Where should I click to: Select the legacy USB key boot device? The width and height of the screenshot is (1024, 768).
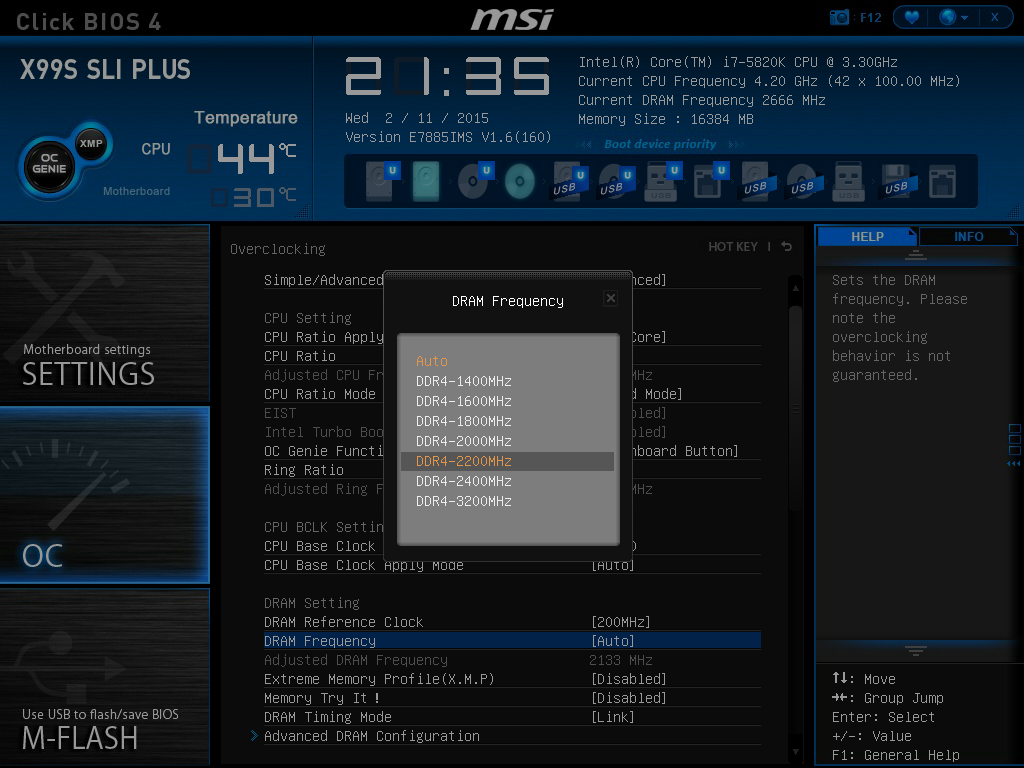(x=848, y=181)
